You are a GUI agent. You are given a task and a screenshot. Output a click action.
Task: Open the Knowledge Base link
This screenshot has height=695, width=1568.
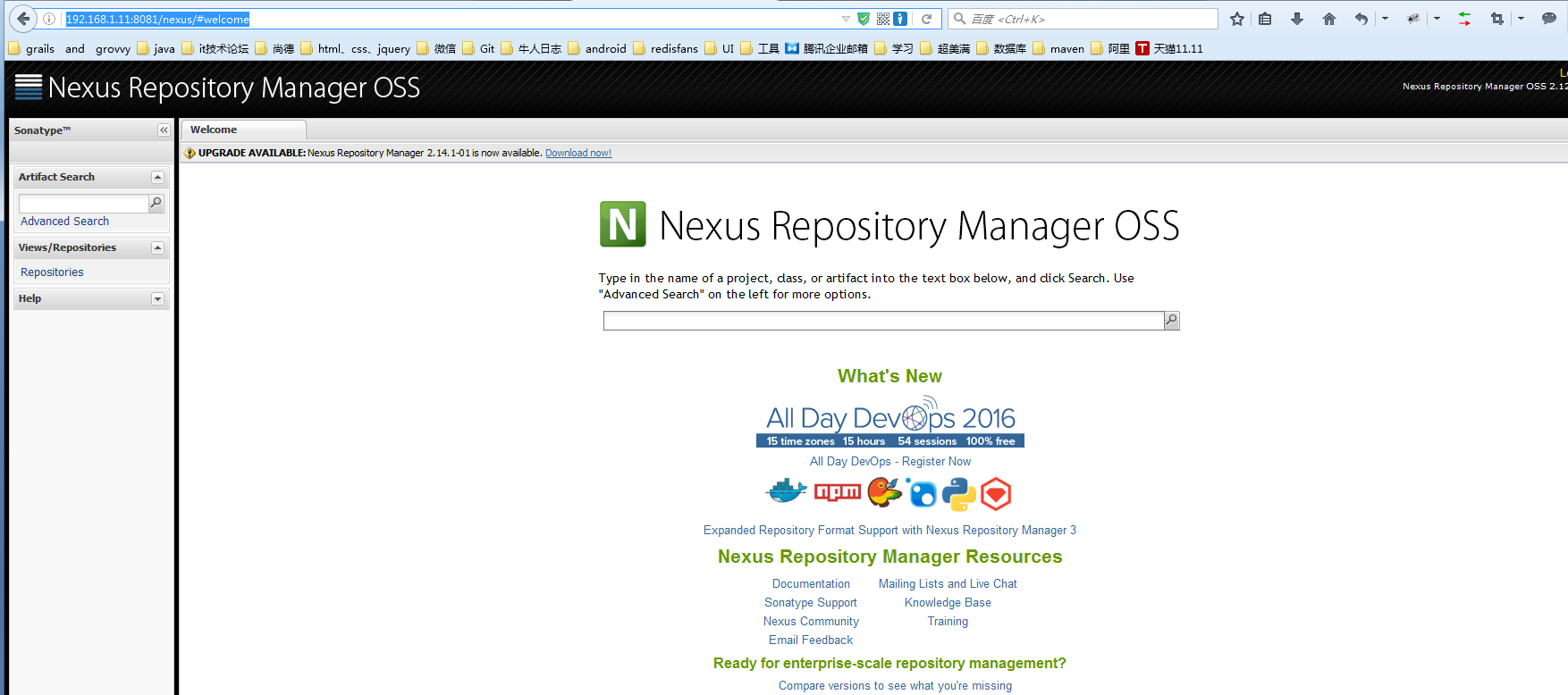tap(948, 602)
